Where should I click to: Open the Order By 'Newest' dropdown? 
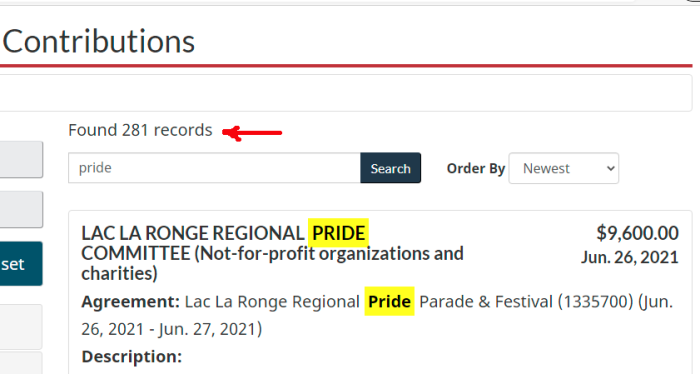(x=563, y=168)
